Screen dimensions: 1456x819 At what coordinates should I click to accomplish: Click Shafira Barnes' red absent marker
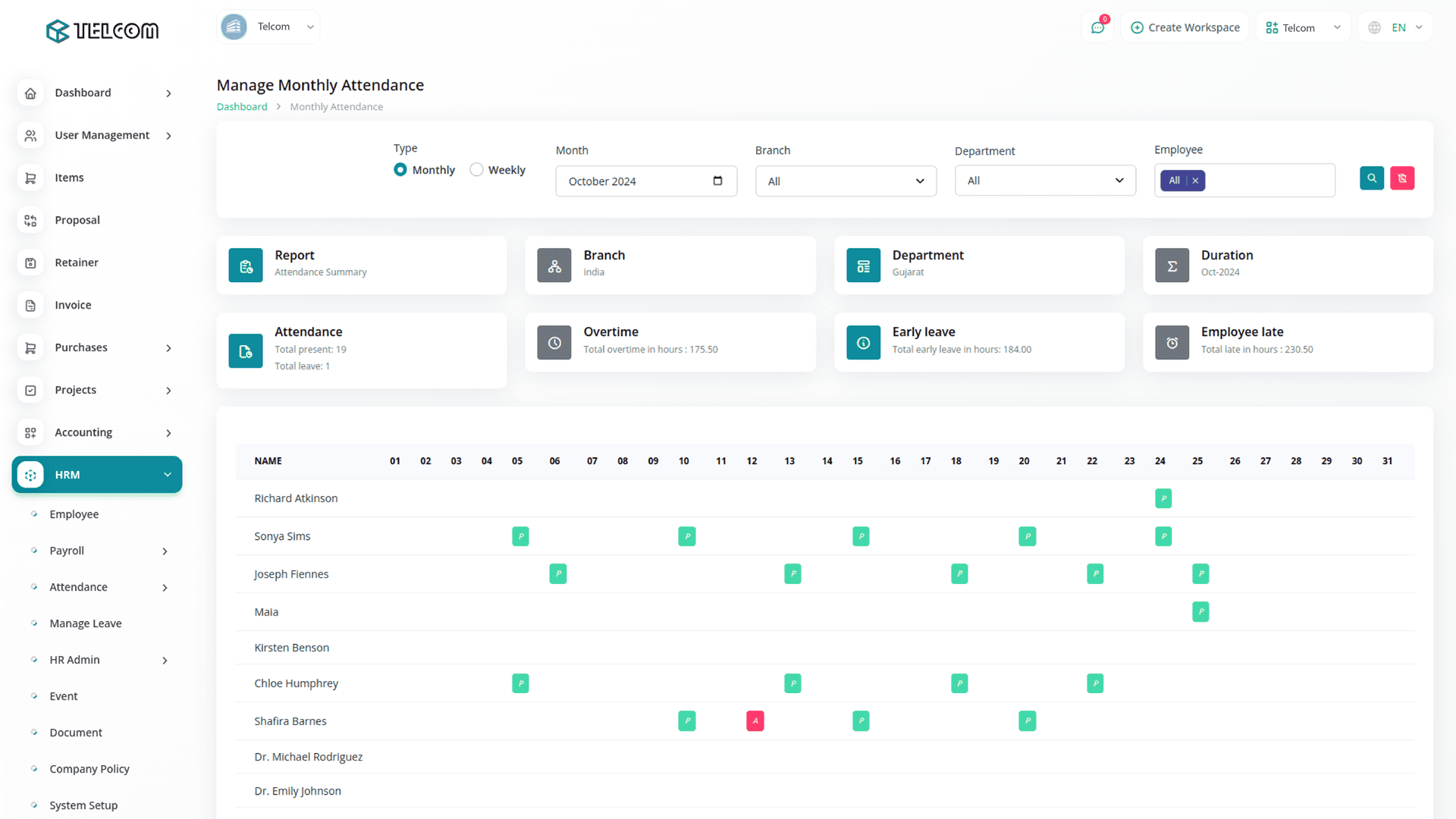[755, 721]
